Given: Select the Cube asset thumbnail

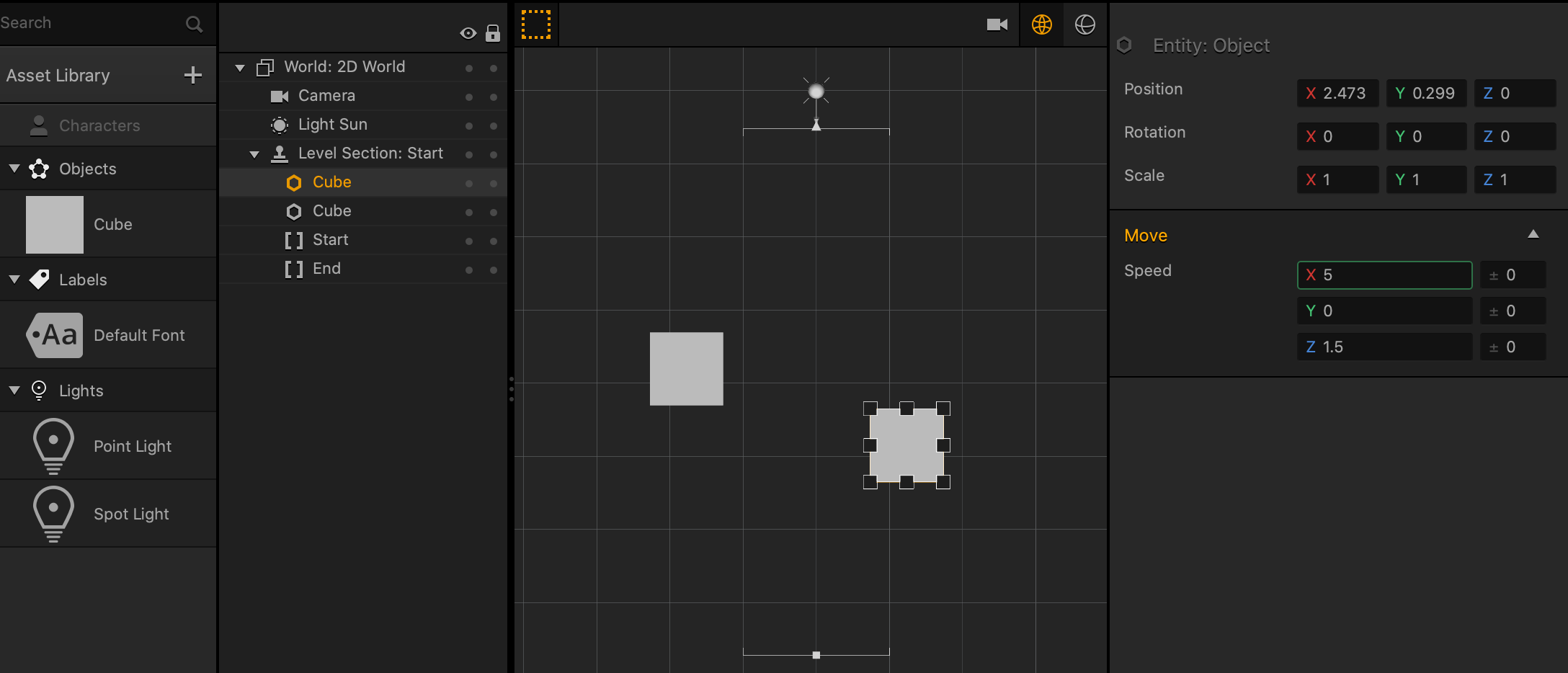Looking at the screenshot, I should point(55,224).
